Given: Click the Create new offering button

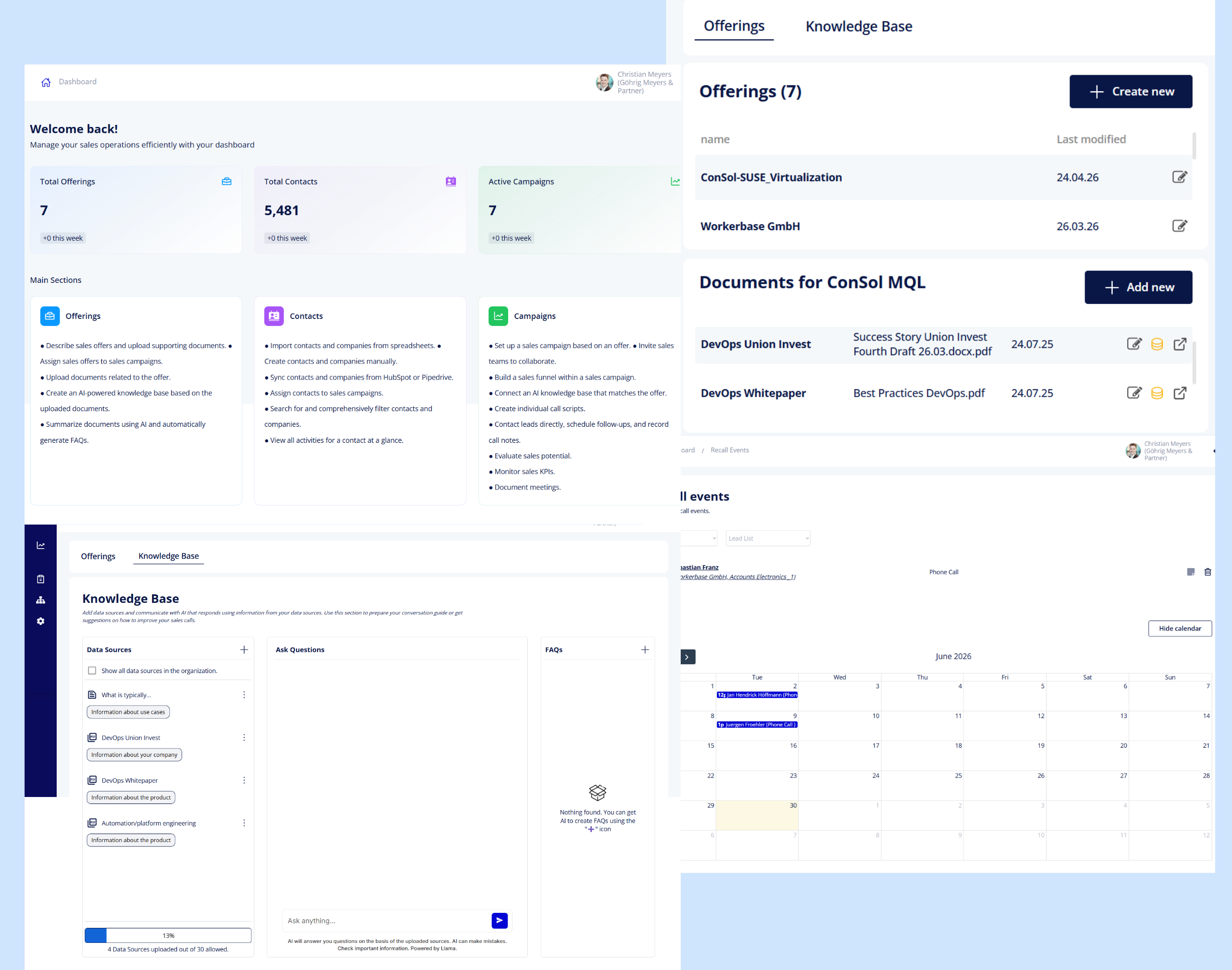Looking at the screenshot, I should [1130, 91].
